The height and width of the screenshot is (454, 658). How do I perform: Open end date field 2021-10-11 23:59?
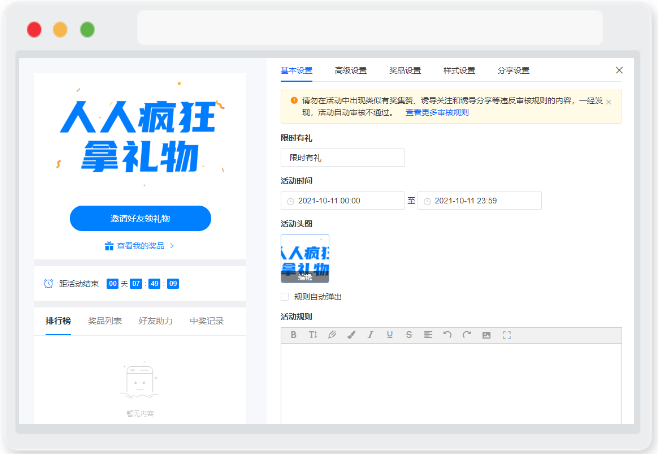479,201
